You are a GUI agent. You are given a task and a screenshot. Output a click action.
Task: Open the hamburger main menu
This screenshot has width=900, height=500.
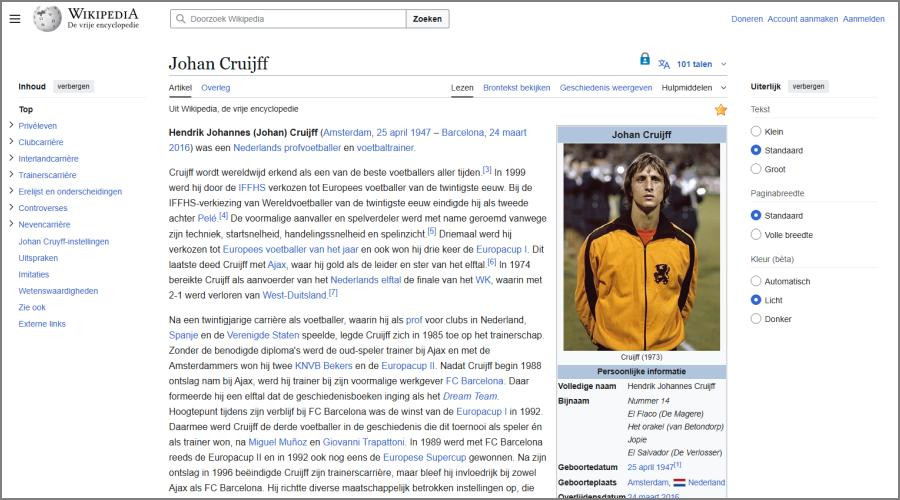click(x=15, y=19)
